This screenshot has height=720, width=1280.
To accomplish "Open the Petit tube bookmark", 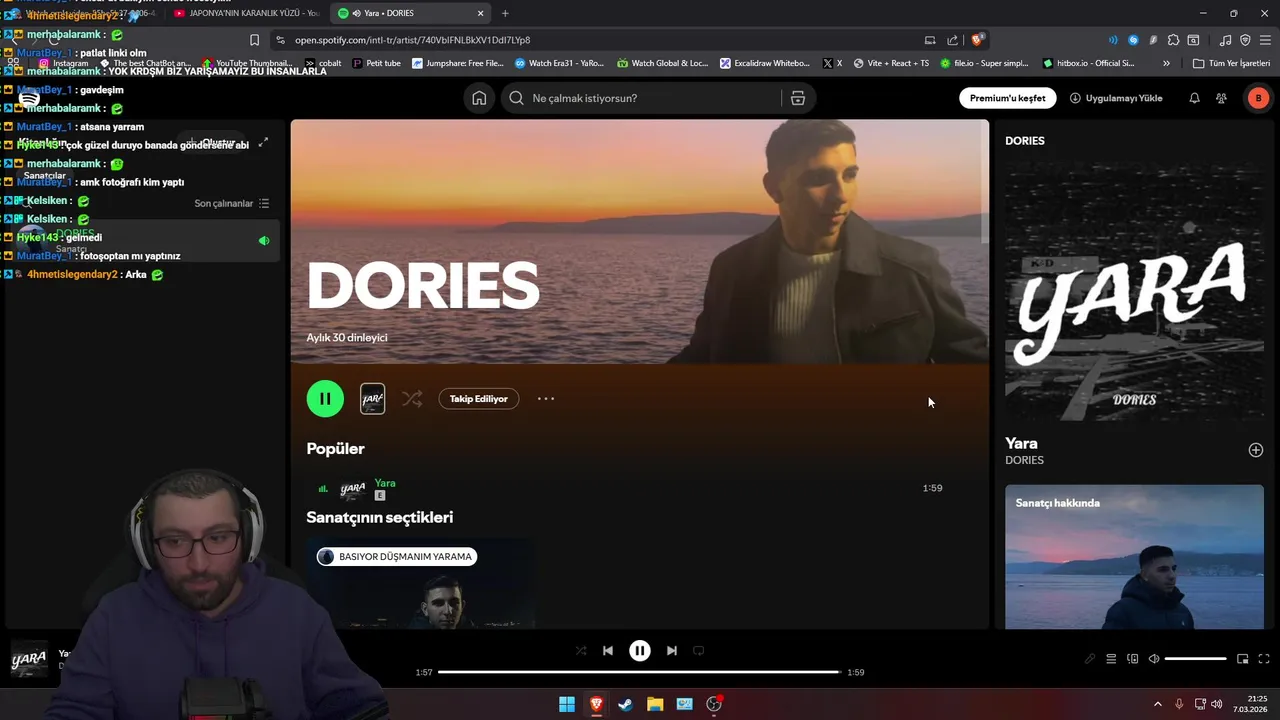I will (376, 63).
